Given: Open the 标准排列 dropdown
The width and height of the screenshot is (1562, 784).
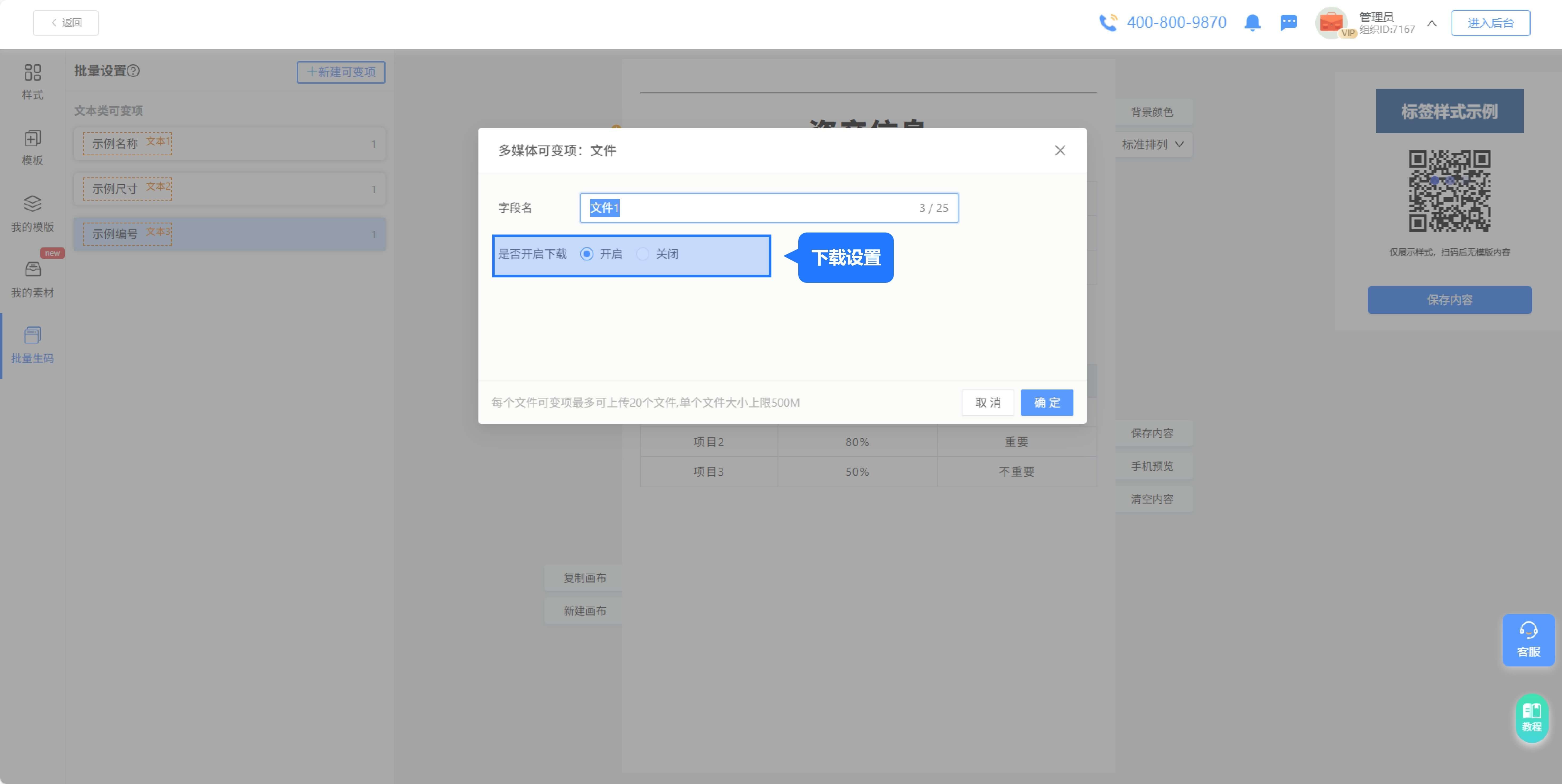Looking at the screenshot, I should click(x=1153, y=144).
